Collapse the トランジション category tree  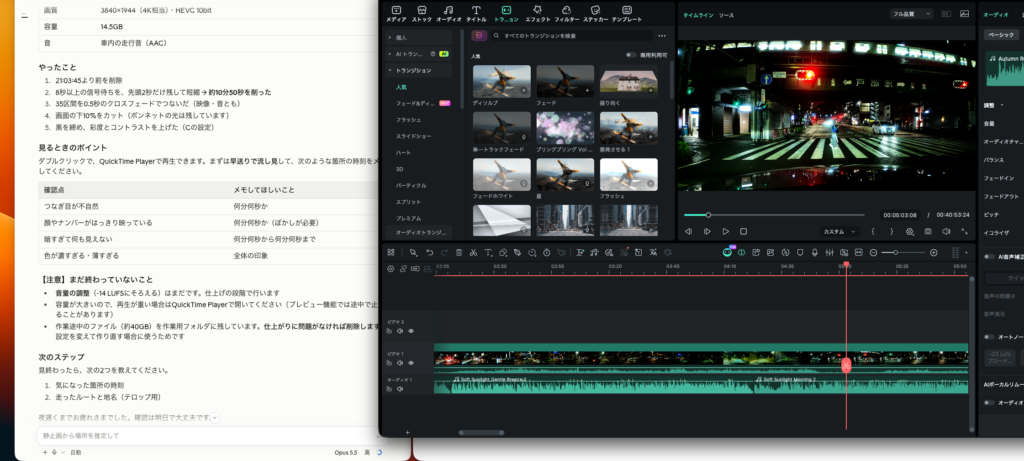390,71
